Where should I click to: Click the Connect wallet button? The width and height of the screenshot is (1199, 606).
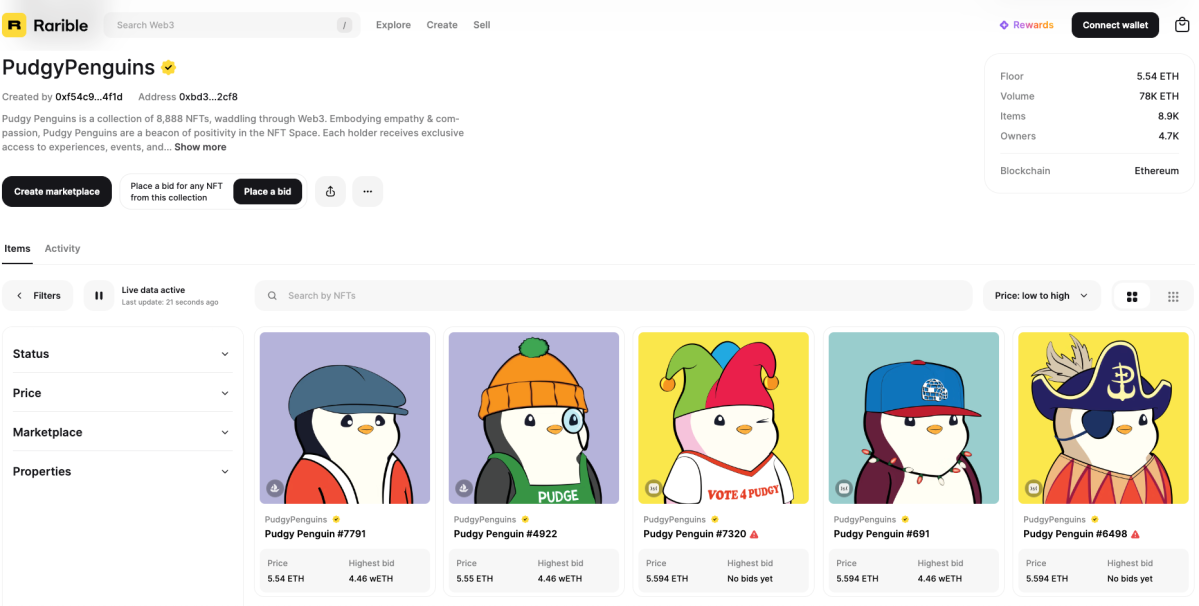[1115, 25]
